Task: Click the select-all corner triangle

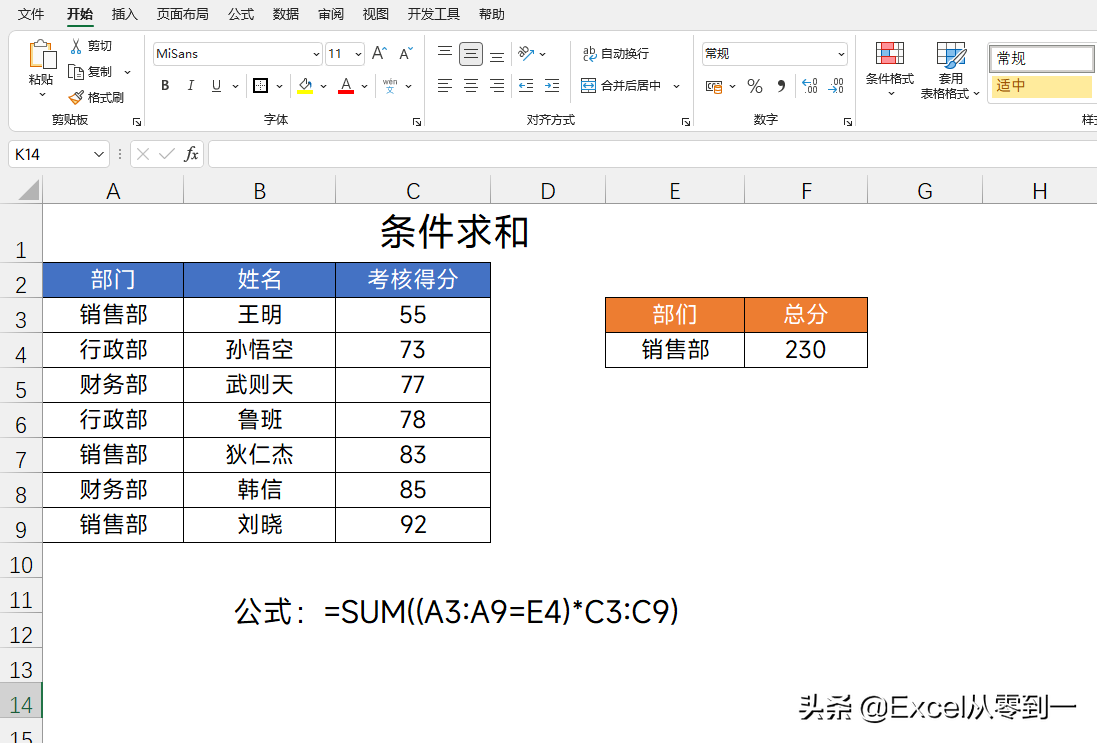Action: [x=28, y=190]
